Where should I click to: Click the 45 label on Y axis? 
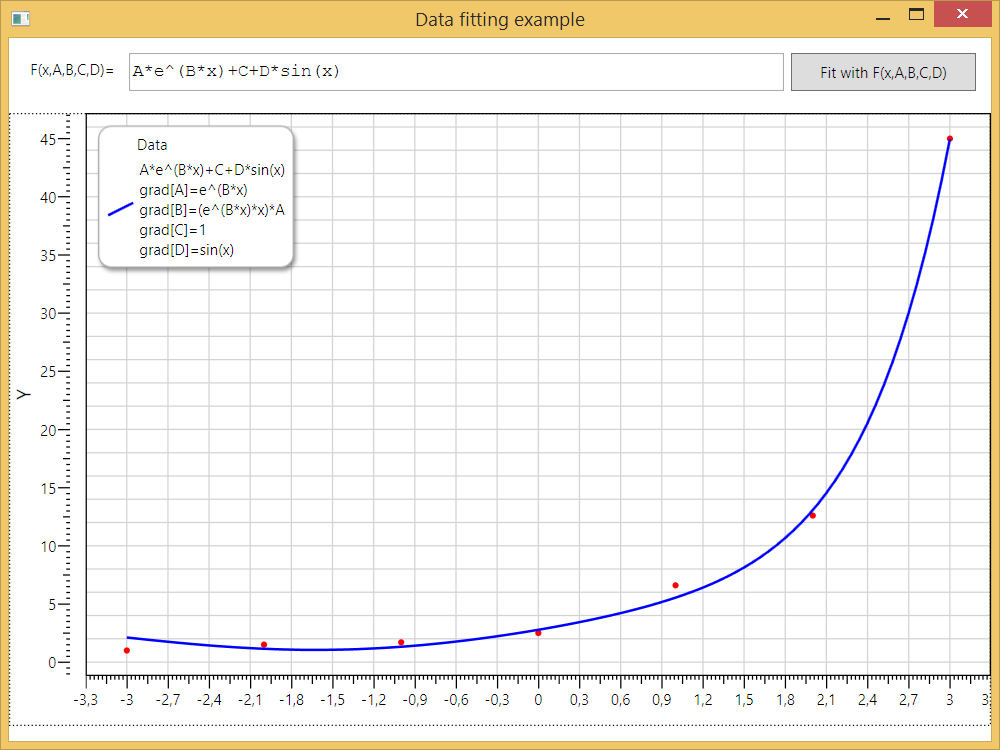tap(46, 139)
